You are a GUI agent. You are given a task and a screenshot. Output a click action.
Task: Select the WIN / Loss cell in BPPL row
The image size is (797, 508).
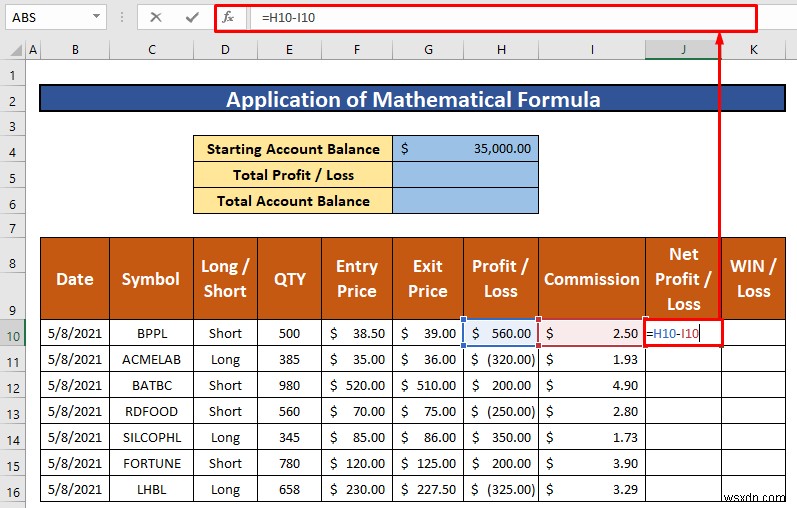click(x=753, y=334)
